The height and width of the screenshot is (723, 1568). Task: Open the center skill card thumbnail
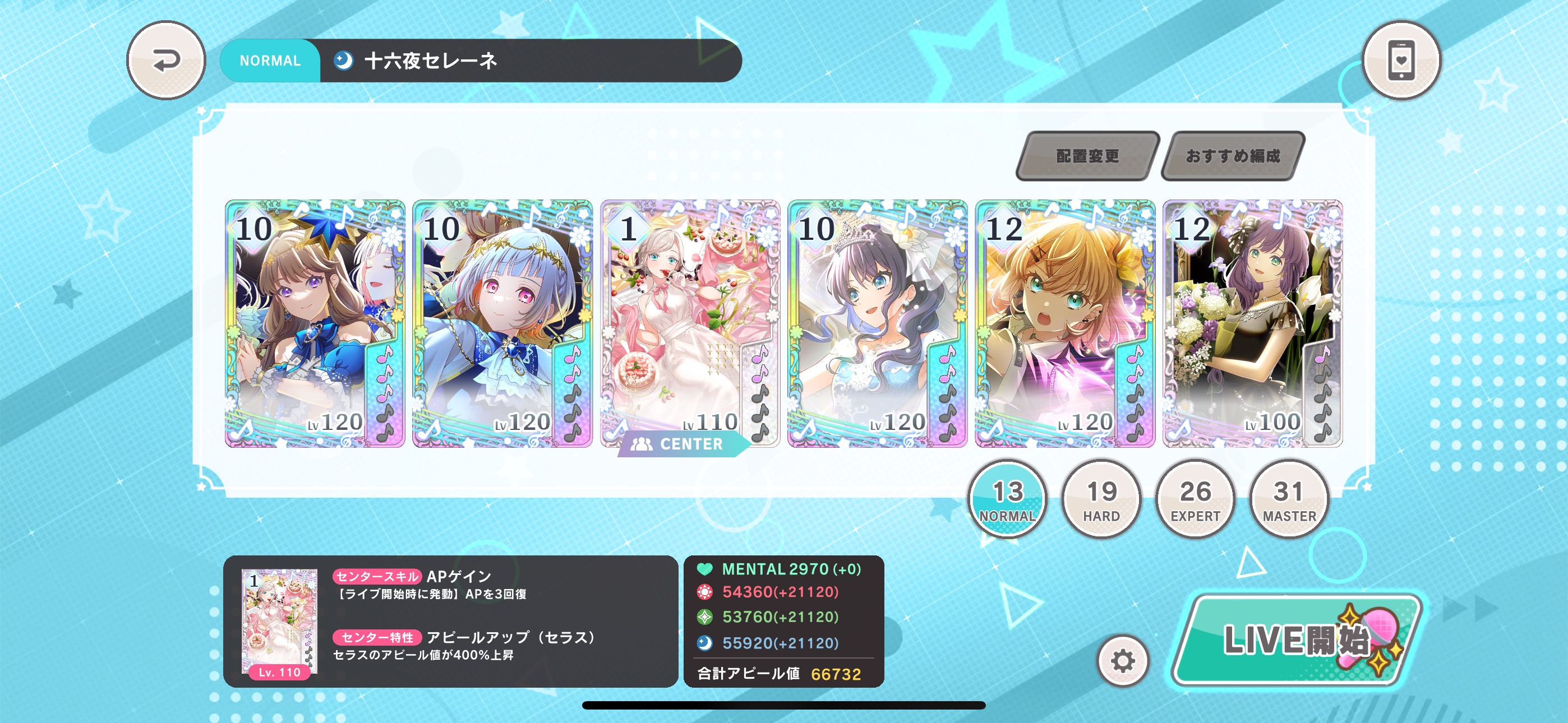pyautogui.click(x=279, y=623)
